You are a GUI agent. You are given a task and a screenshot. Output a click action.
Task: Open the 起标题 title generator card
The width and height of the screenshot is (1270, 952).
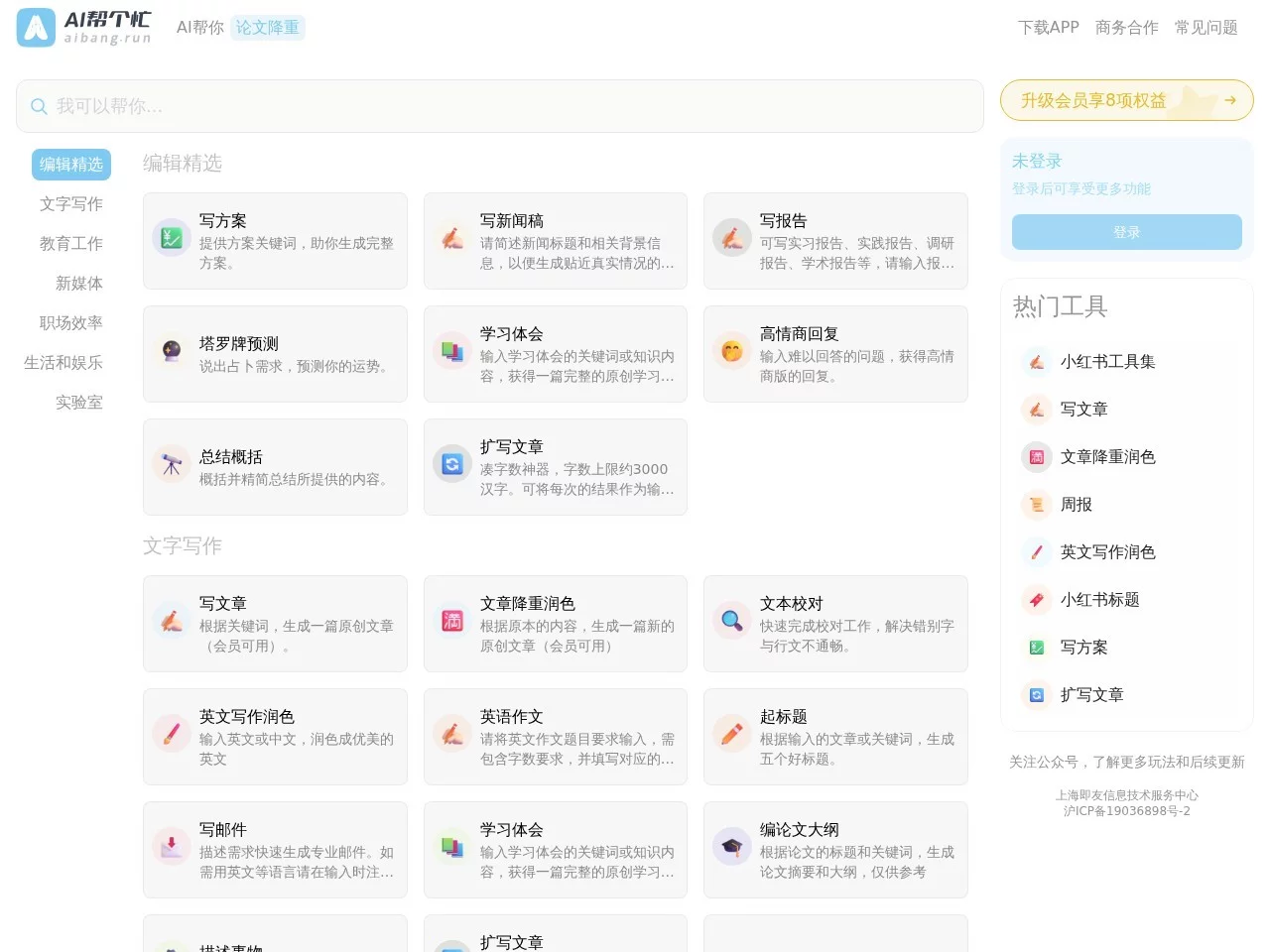pos(835,736)
